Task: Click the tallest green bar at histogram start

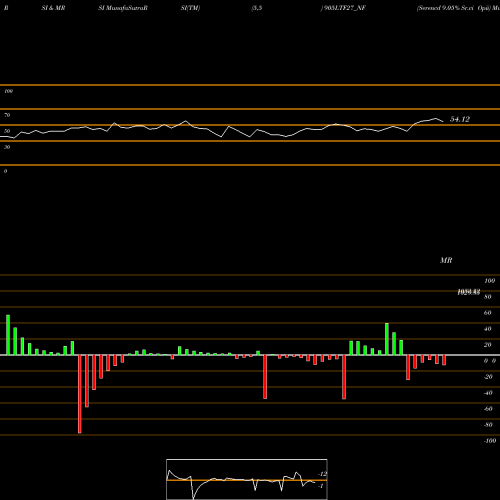Action: pos(8,335)
